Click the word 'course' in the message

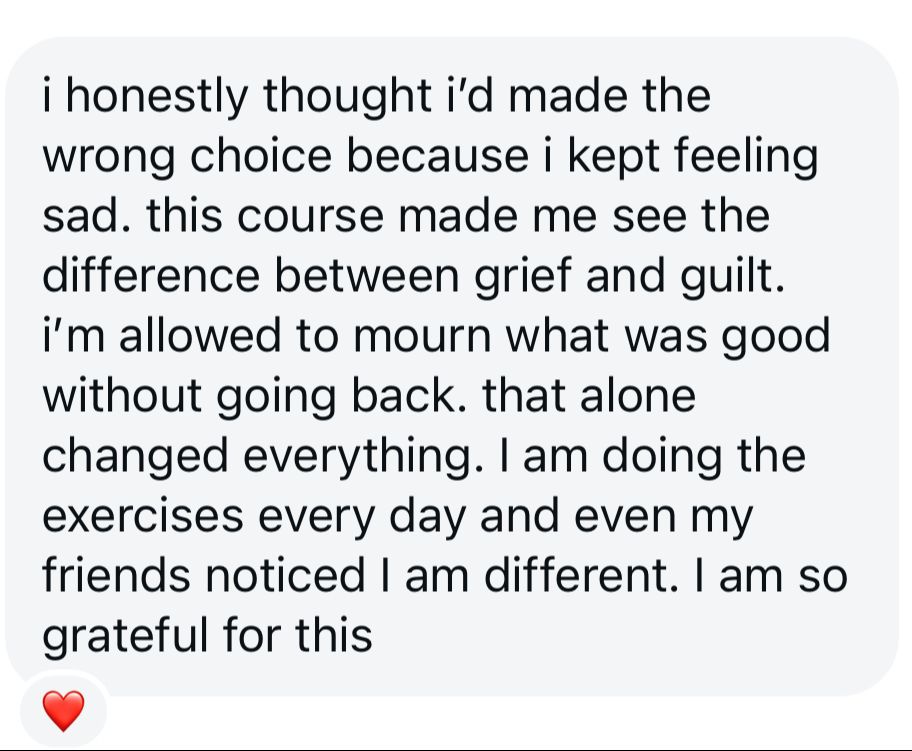[x=310, y=216]
